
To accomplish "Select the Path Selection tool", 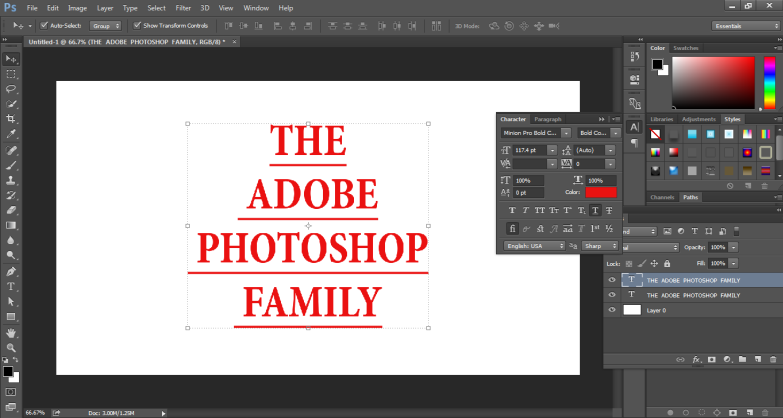I will point(11,302).
